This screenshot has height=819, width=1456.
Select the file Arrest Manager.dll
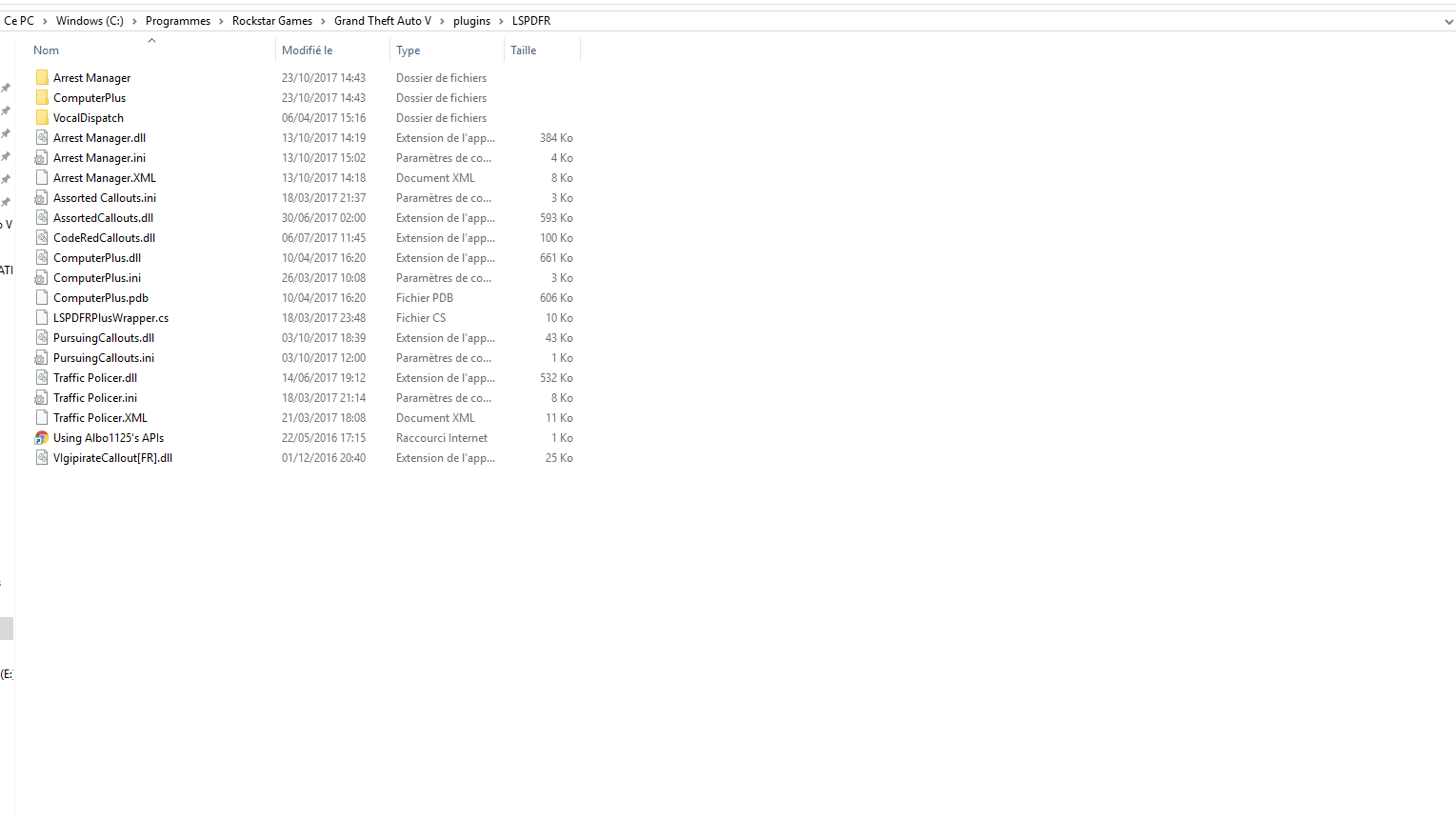coord(100,138)
